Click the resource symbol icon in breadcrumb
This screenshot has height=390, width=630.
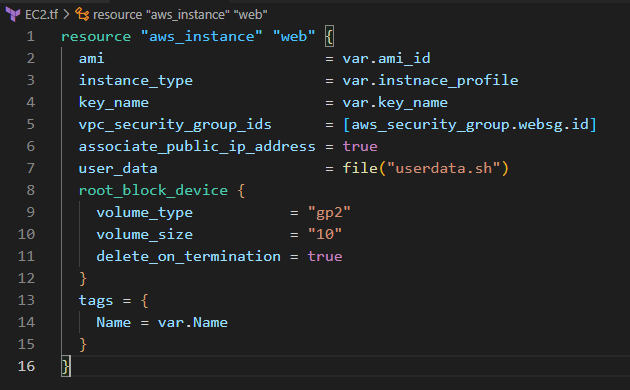pos(82,14)
